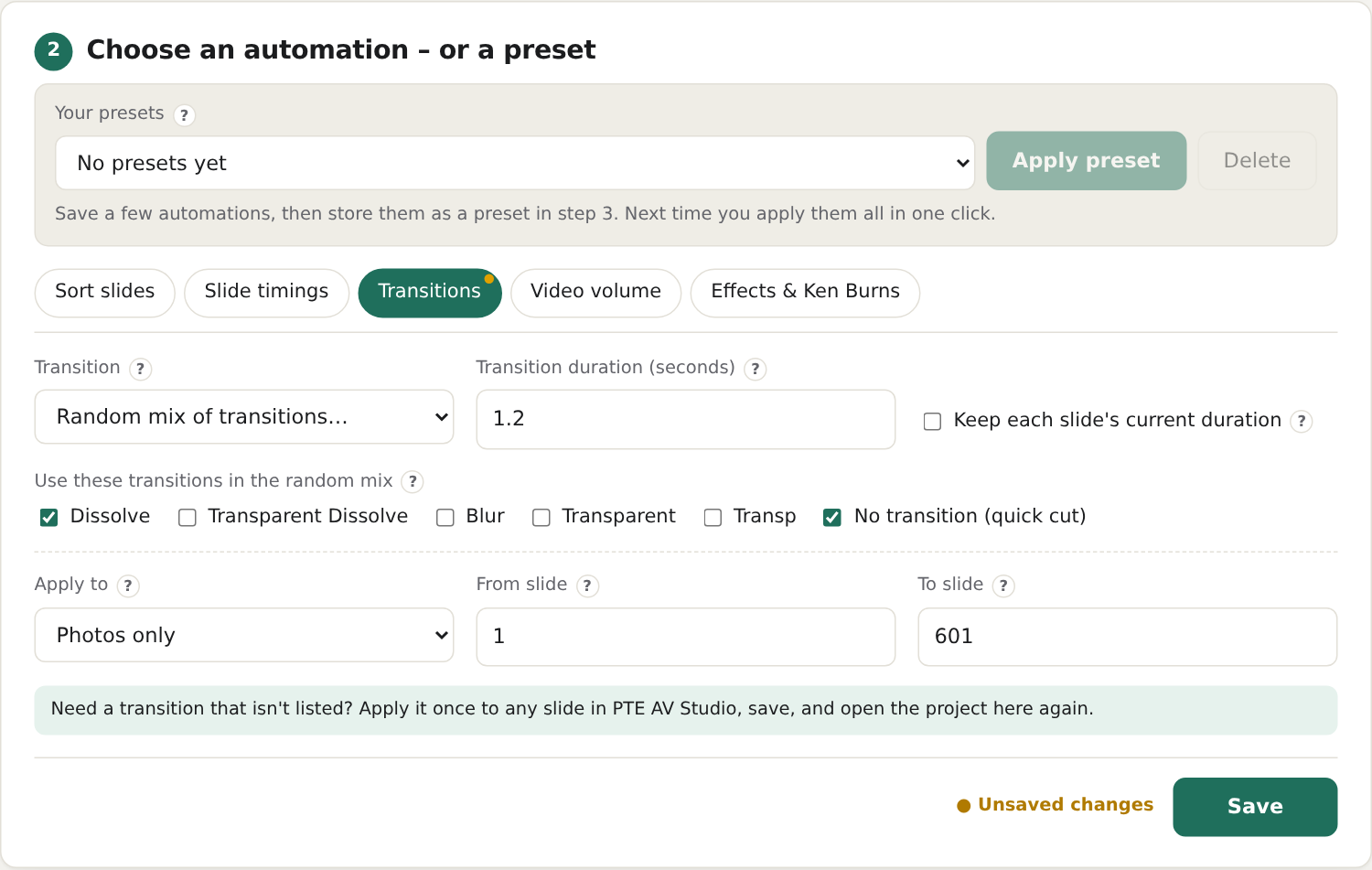The image size is (1372, 870).
Task: Enable the Transparent transition checkbox
Action: point(541,518)
